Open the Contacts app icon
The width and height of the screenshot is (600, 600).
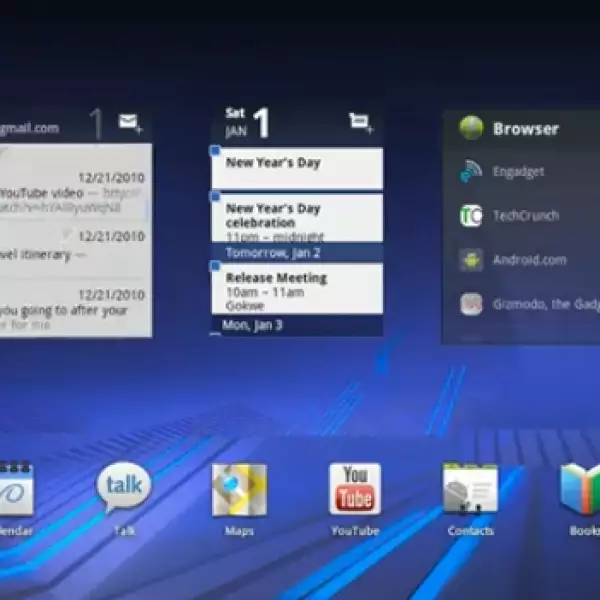(470, 488)
